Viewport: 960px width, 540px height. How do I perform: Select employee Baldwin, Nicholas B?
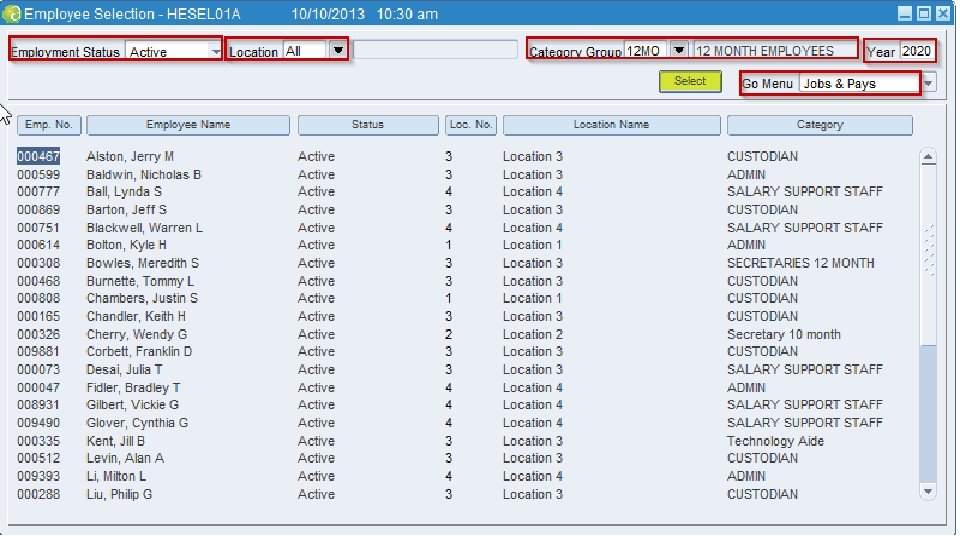point(144,175)
